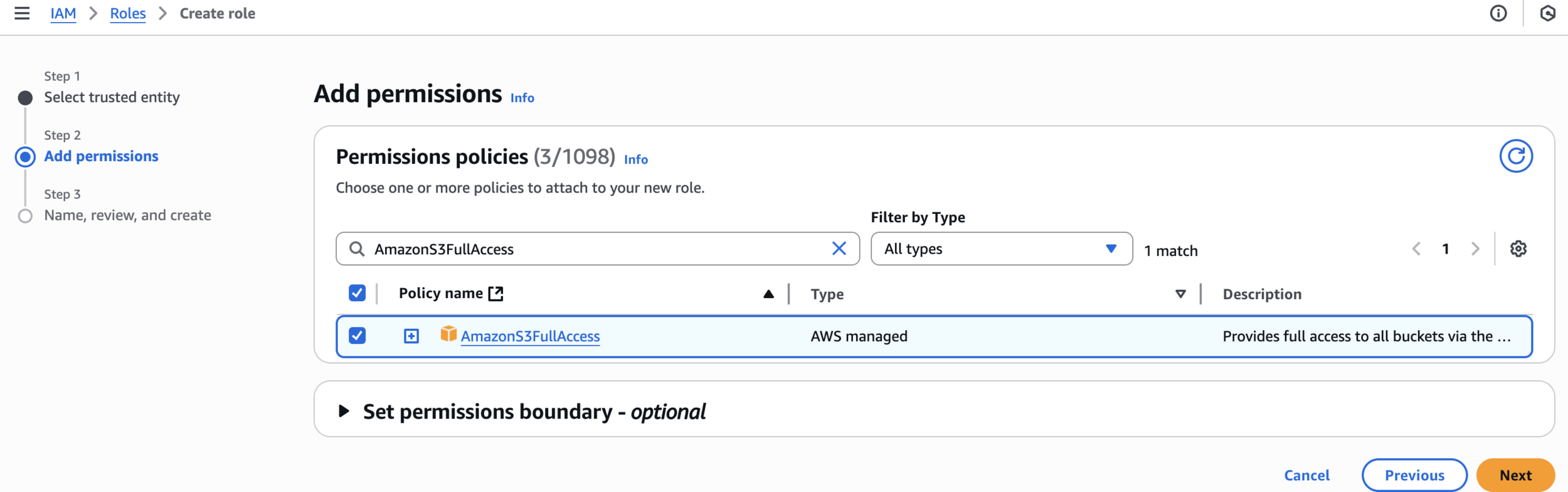
Task: Click the AmazonS3FullAccess orange policy icon
Action: (x=448, y=334)
